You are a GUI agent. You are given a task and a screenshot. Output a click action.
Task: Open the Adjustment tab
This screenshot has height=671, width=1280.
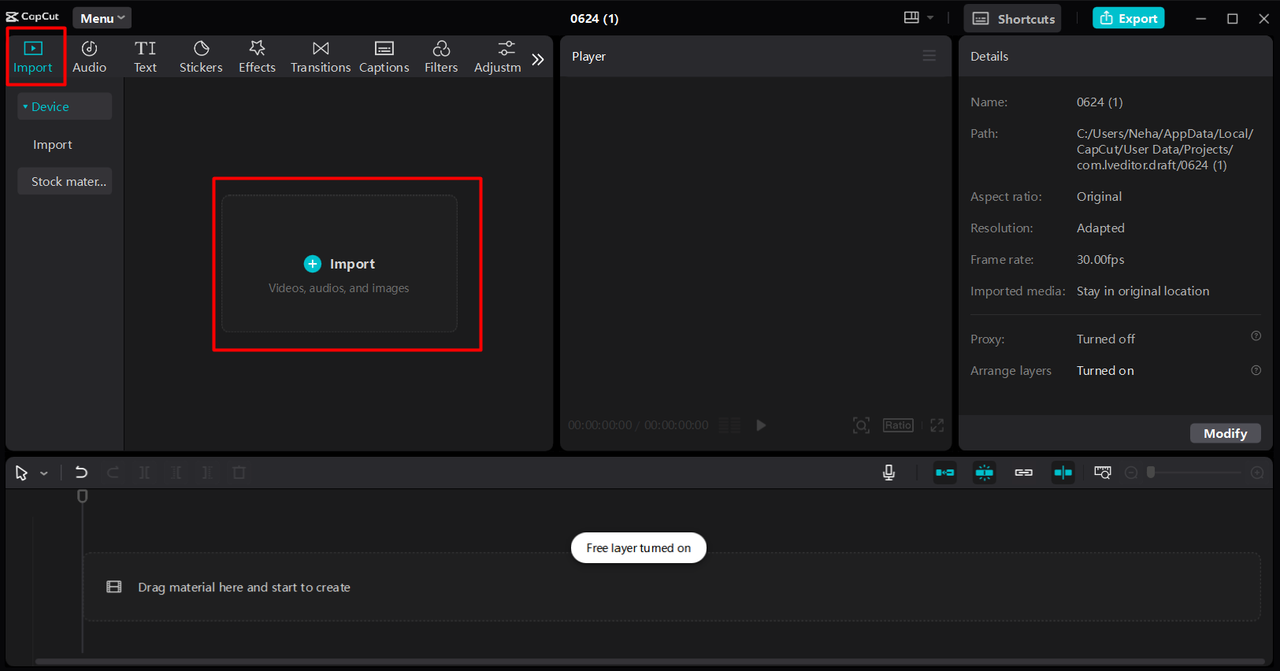pos(498,57)
